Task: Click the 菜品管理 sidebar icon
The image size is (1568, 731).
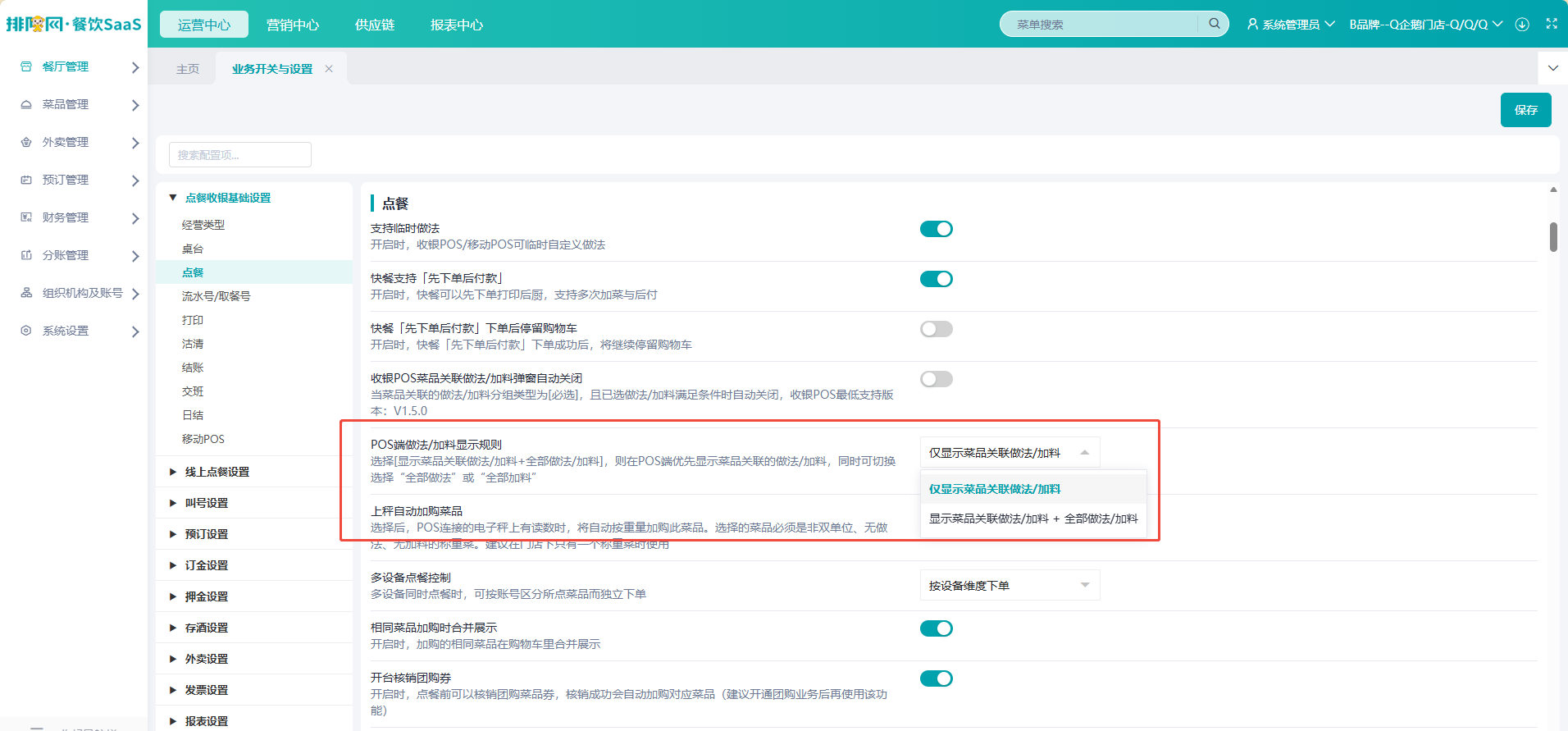Action: (26, 104)
